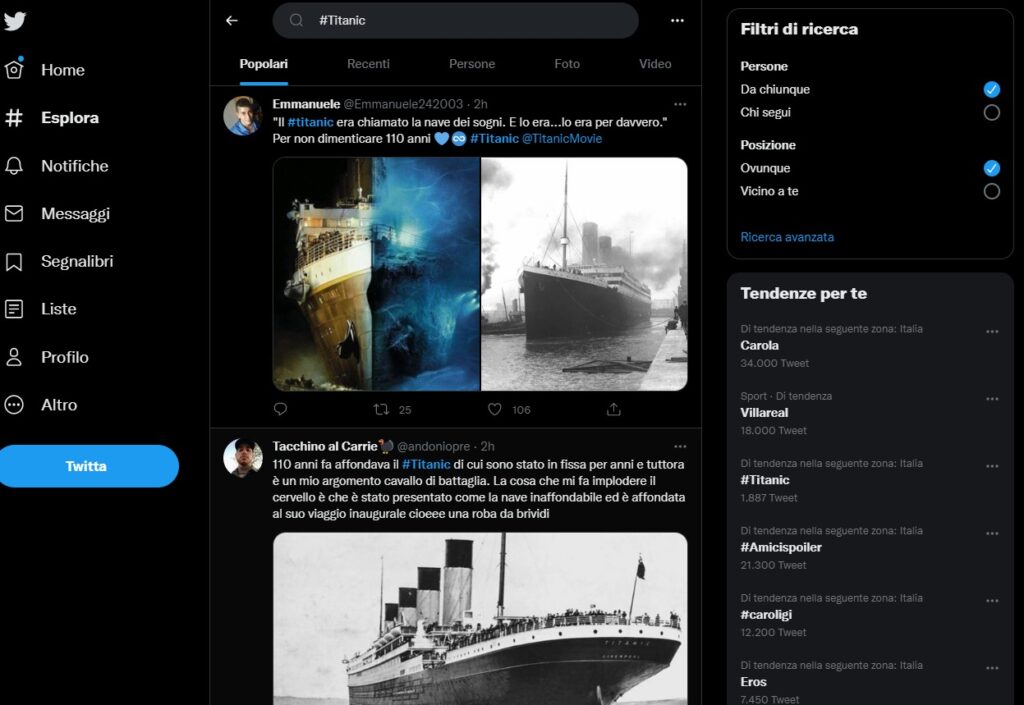Click #titanic hashtag in Emmanuele's tweet
This screenshot has height=705, width=1024.
[x=310, y=122]
